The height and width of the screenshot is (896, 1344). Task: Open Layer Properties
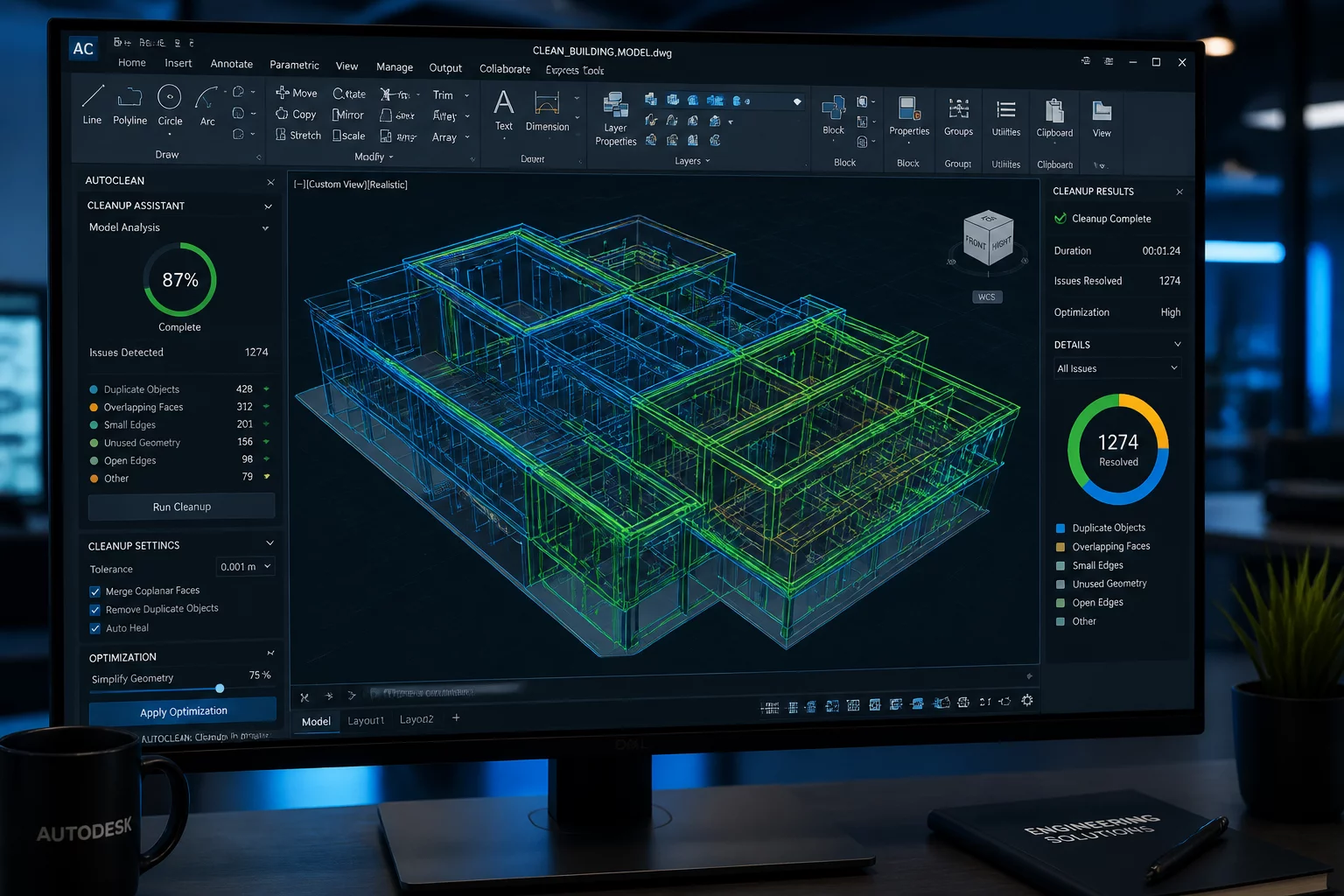pyautogui.click(x=616, y=119)
